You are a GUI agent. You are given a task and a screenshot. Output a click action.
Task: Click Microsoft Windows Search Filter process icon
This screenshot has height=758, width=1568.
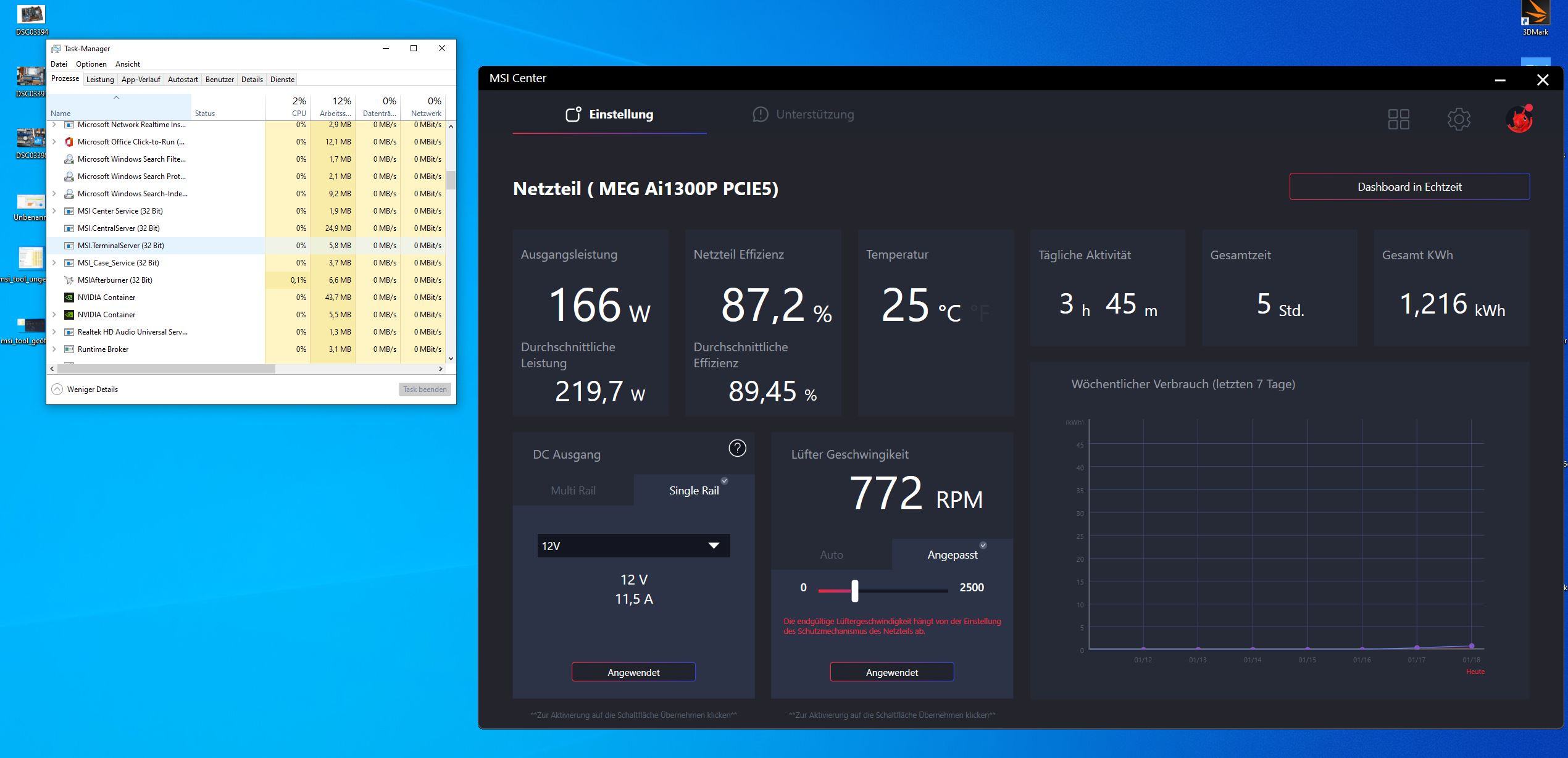(69, 159)
